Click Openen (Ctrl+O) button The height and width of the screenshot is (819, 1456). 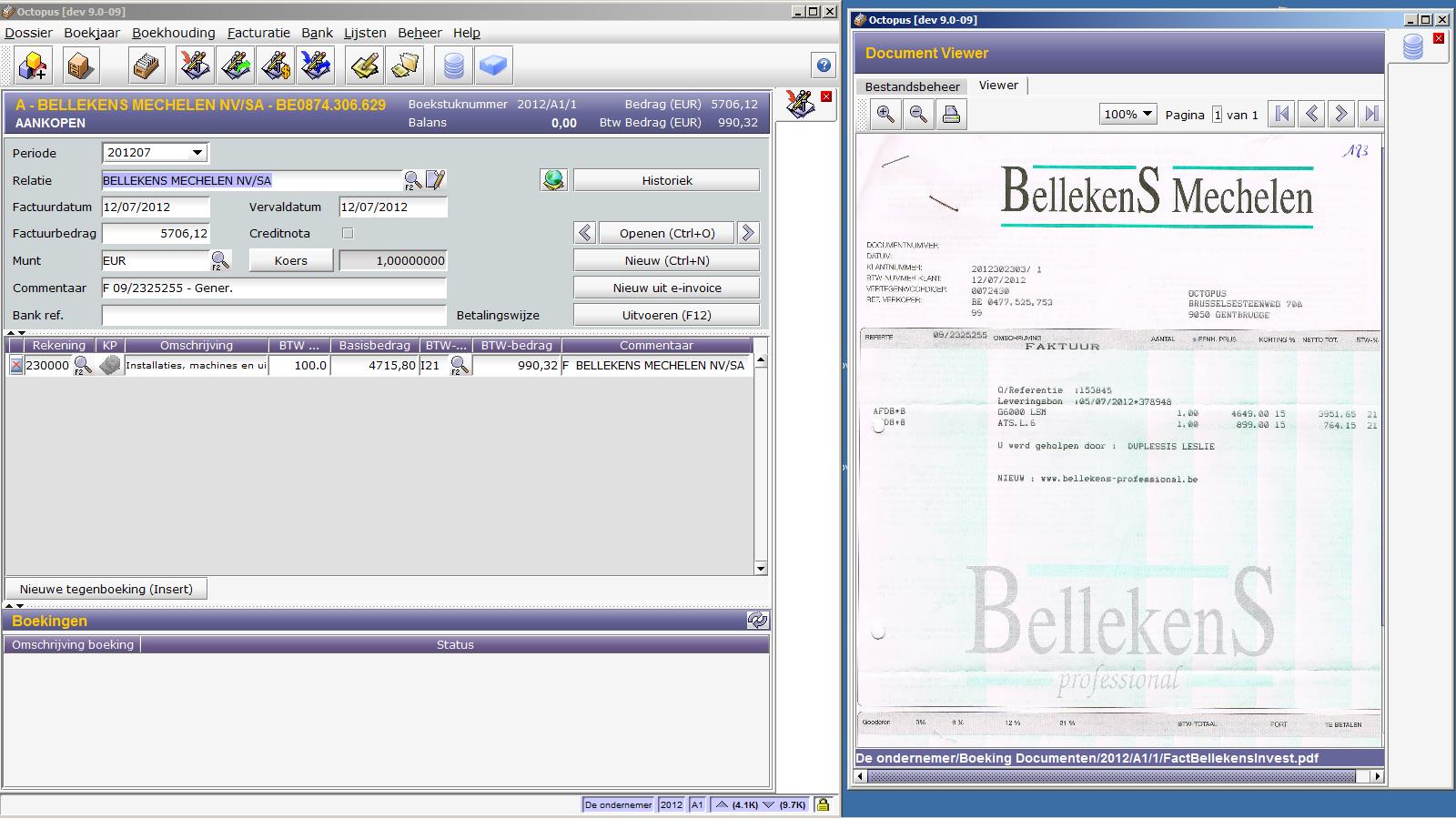coord(667,233)
